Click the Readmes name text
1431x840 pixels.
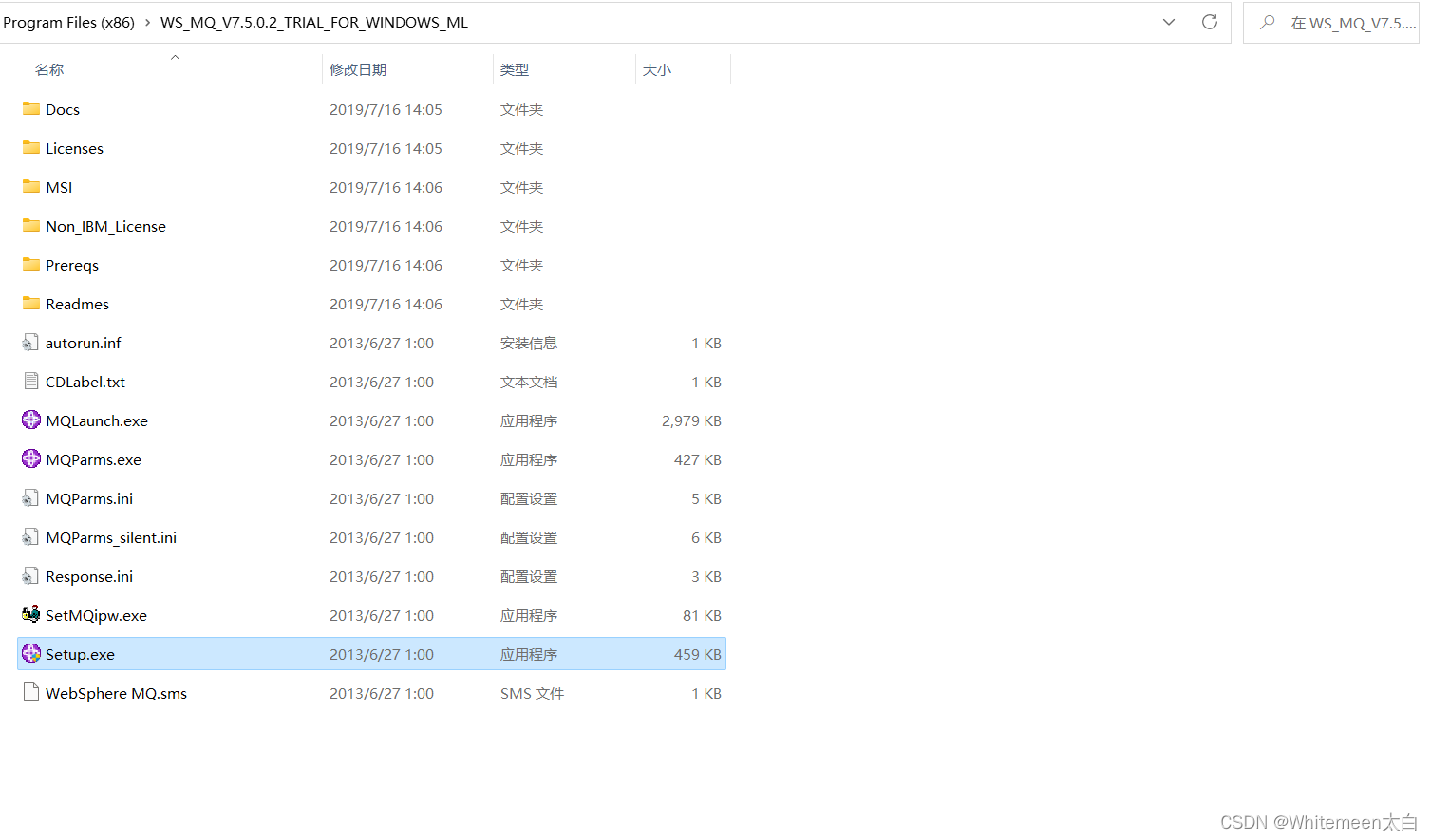click(77, 304)
